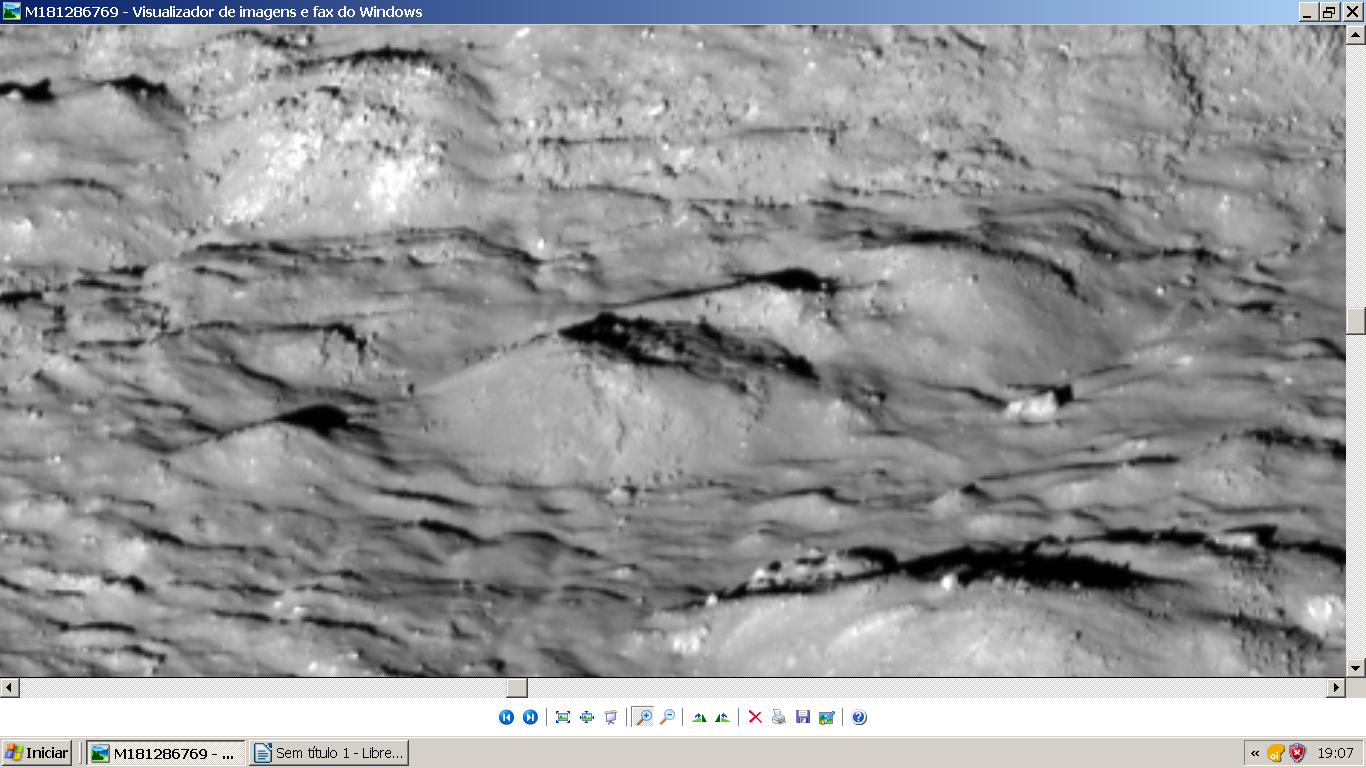The height and width of the screenshot is (768, 1366).
Task: Select the Zoom In magnifier tool
Action: point(643,717)
